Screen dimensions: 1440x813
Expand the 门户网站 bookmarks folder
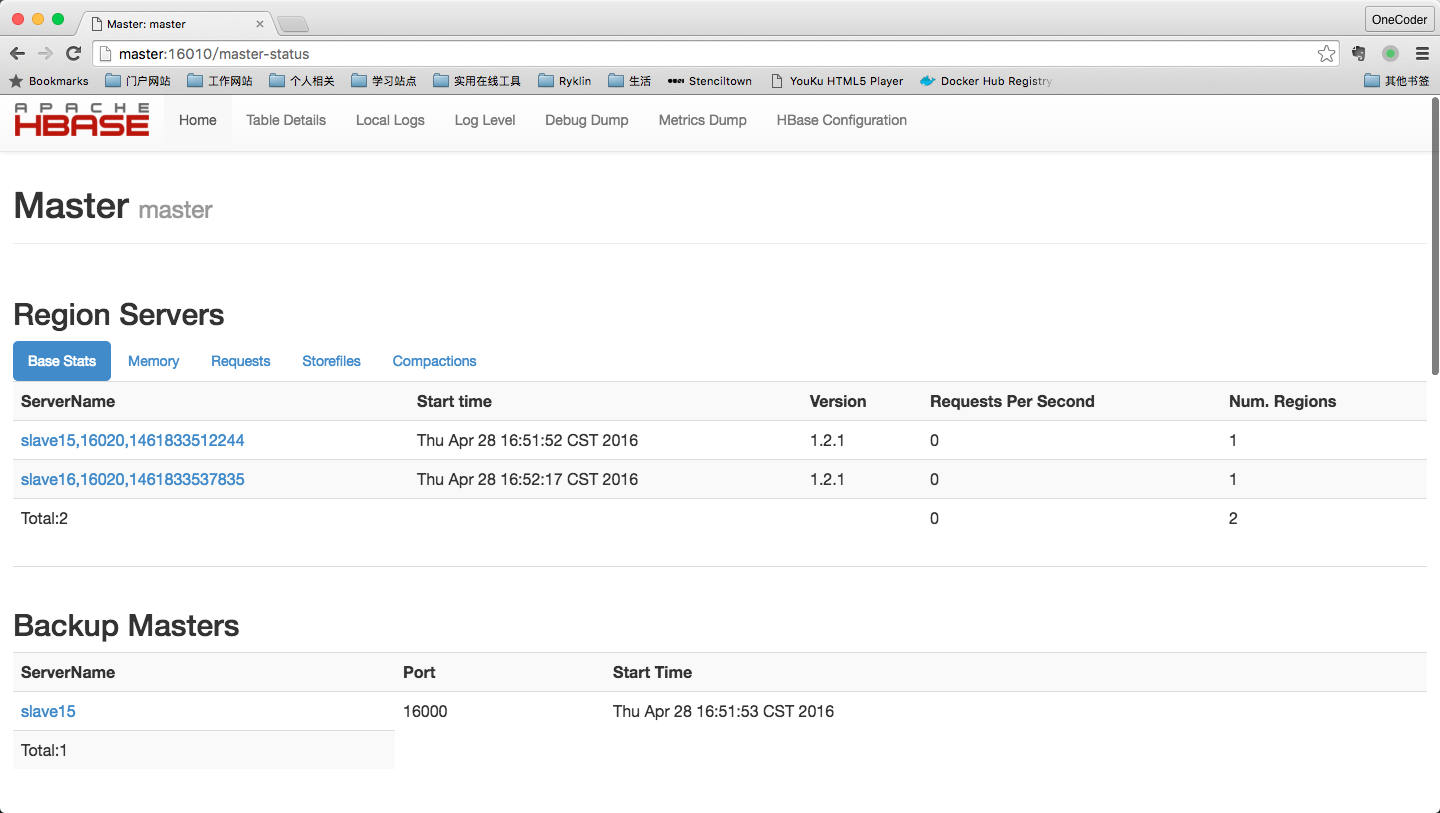[x=138, y=81]
